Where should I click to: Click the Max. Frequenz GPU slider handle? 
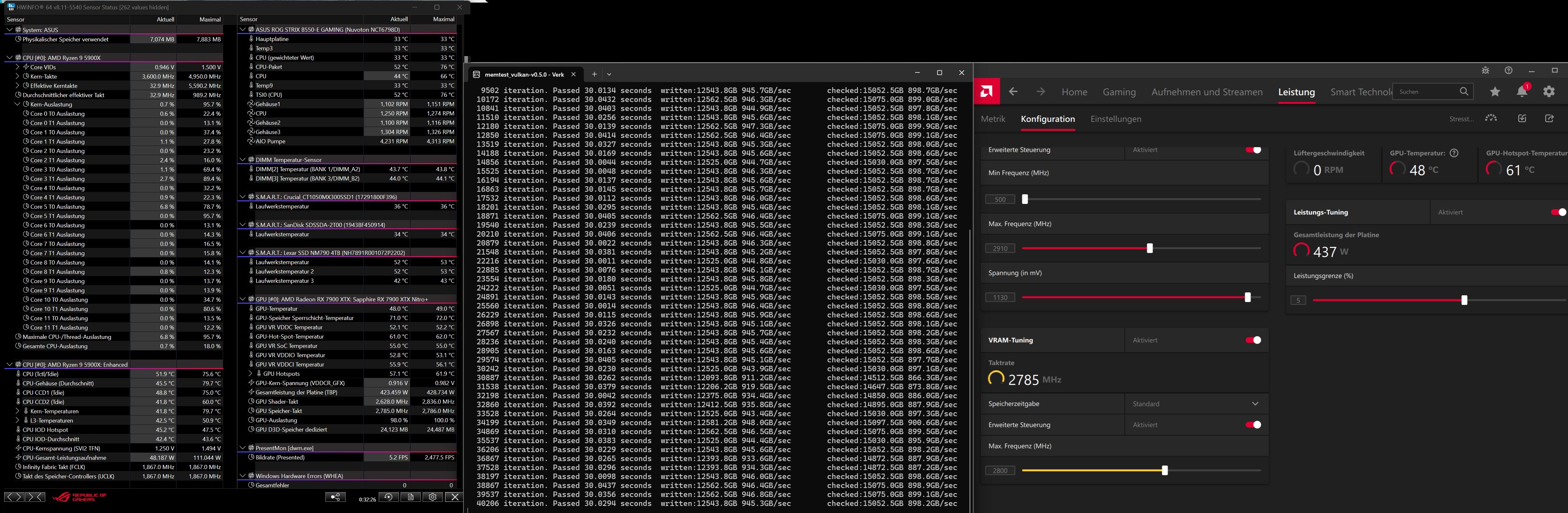pos(1149,248)
